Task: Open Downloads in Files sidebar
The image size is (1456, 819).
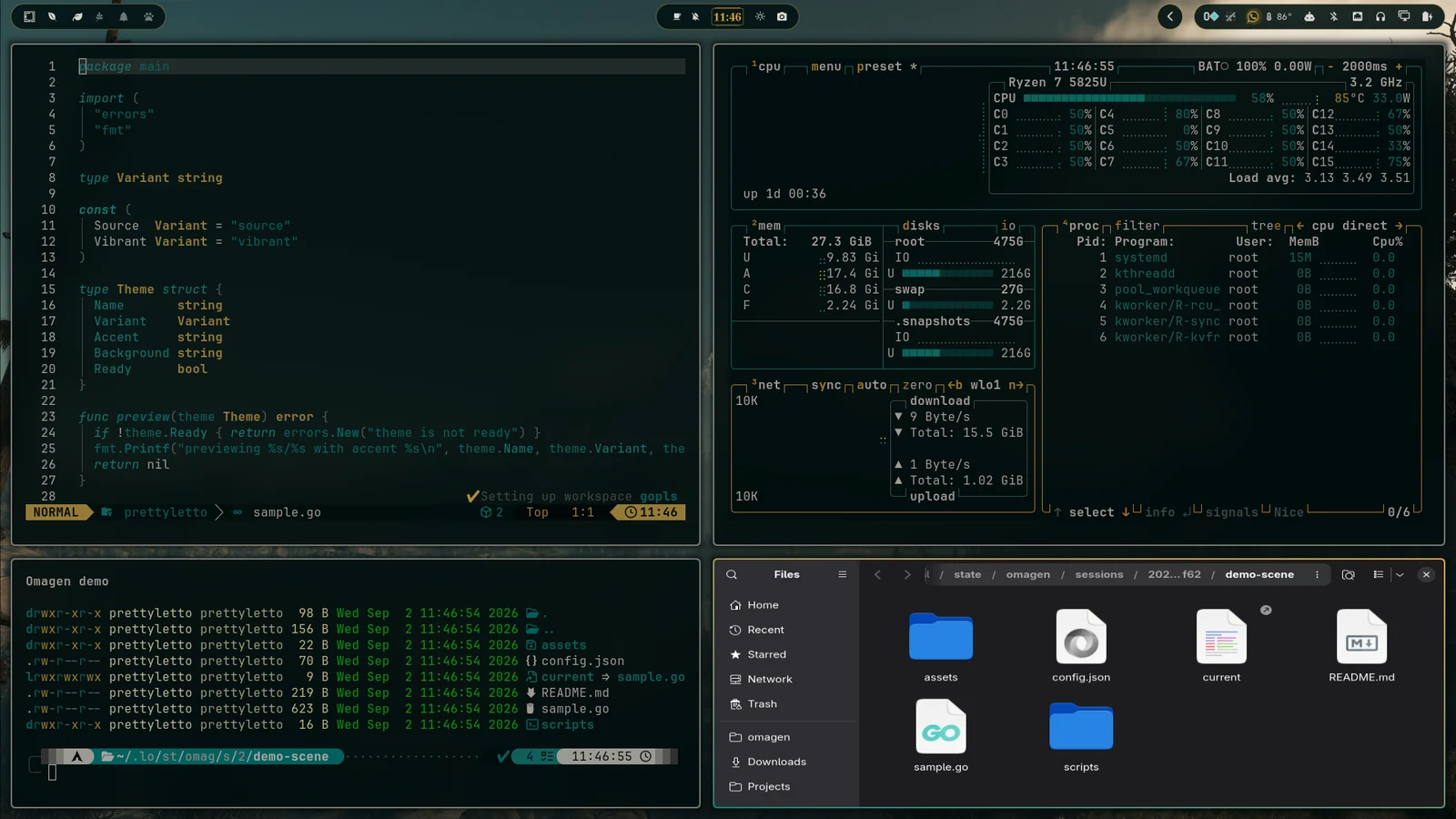Action: [786, 762]
